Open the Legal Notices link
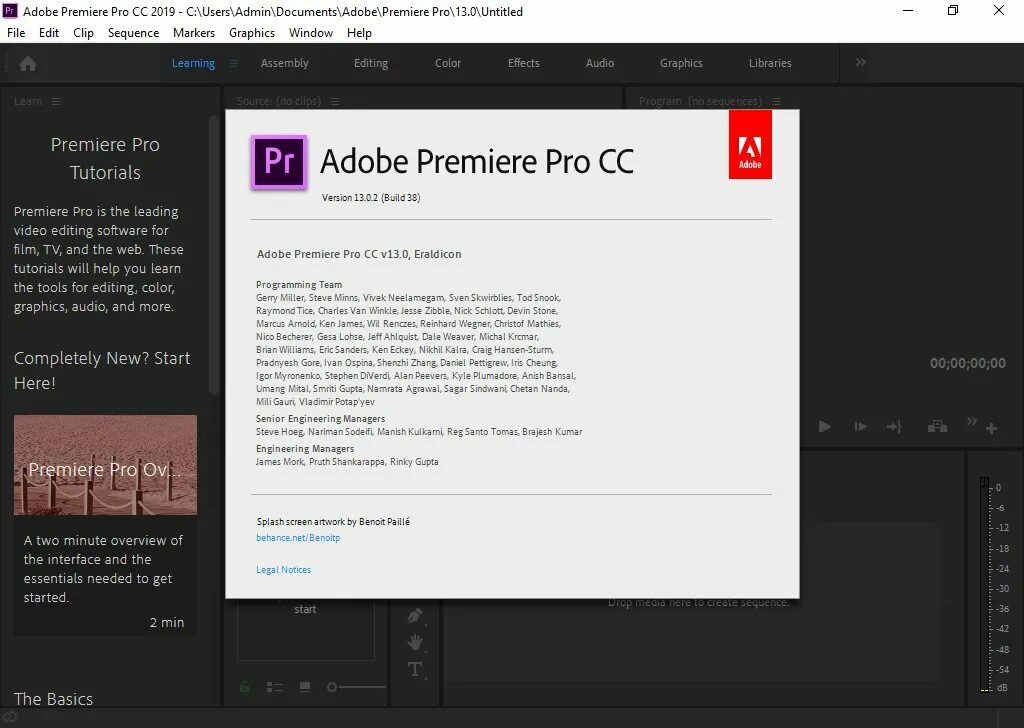 tap(283, 570)
